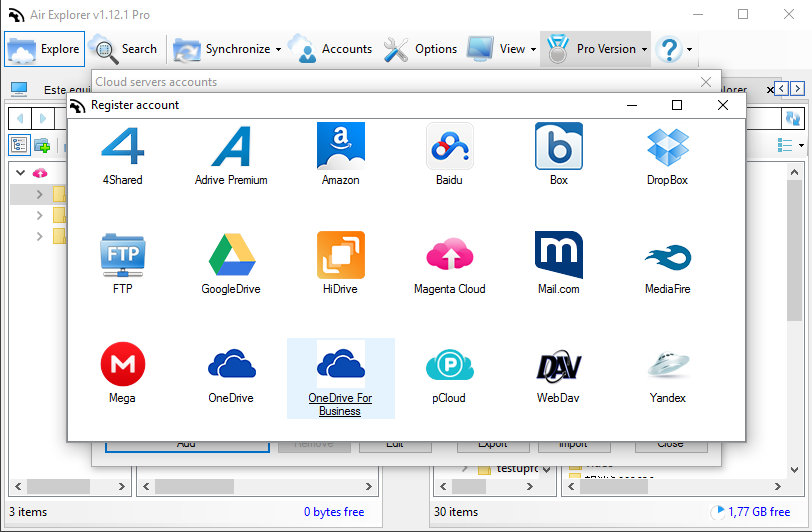Toggle the folder tree panel icon
812x532 pixels.
(19, 145)
